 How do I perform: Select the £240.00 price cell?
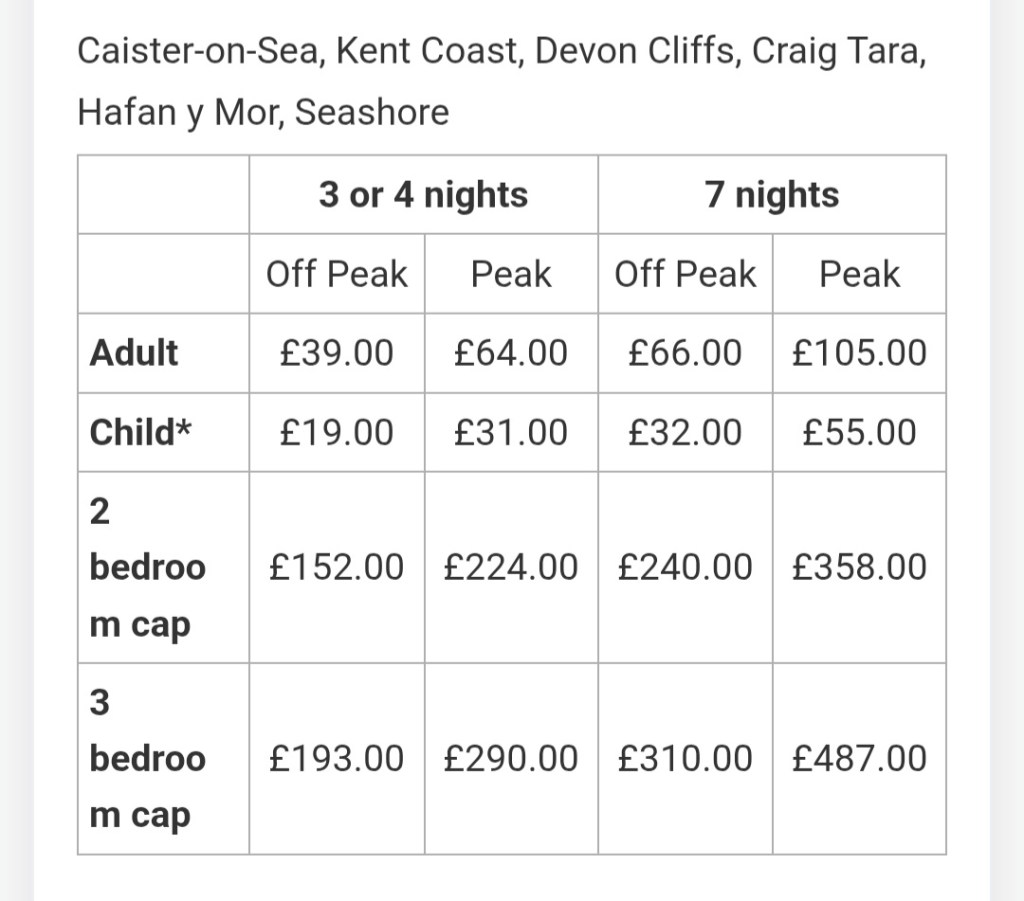pos(685,568)
